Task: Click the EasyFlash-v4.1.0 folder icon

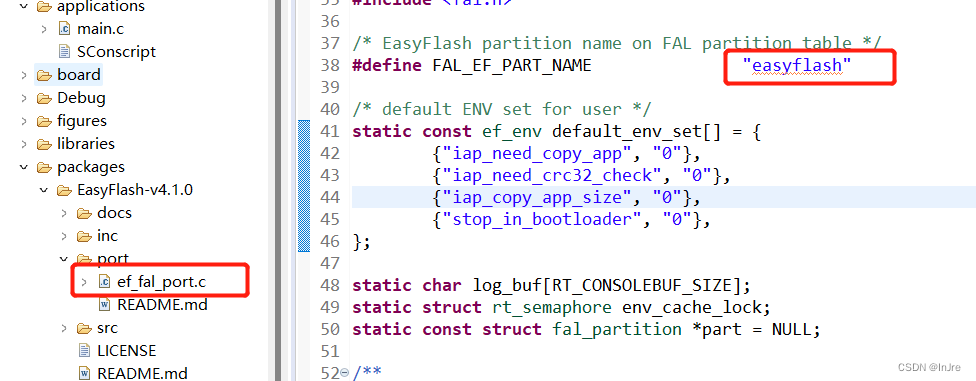Action: [x=64, y=190]
